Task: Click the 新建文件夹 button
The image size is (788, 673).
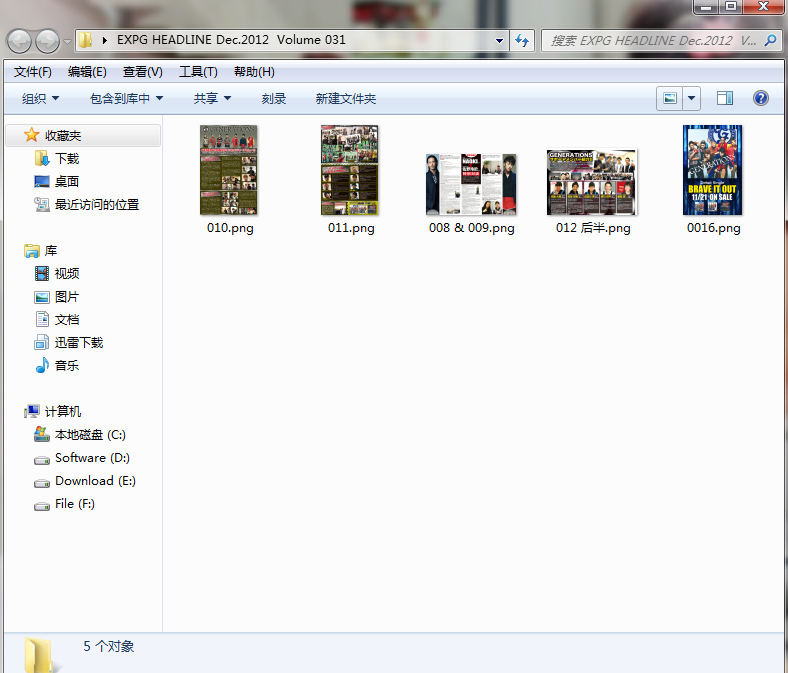Action: pos(346,99)
